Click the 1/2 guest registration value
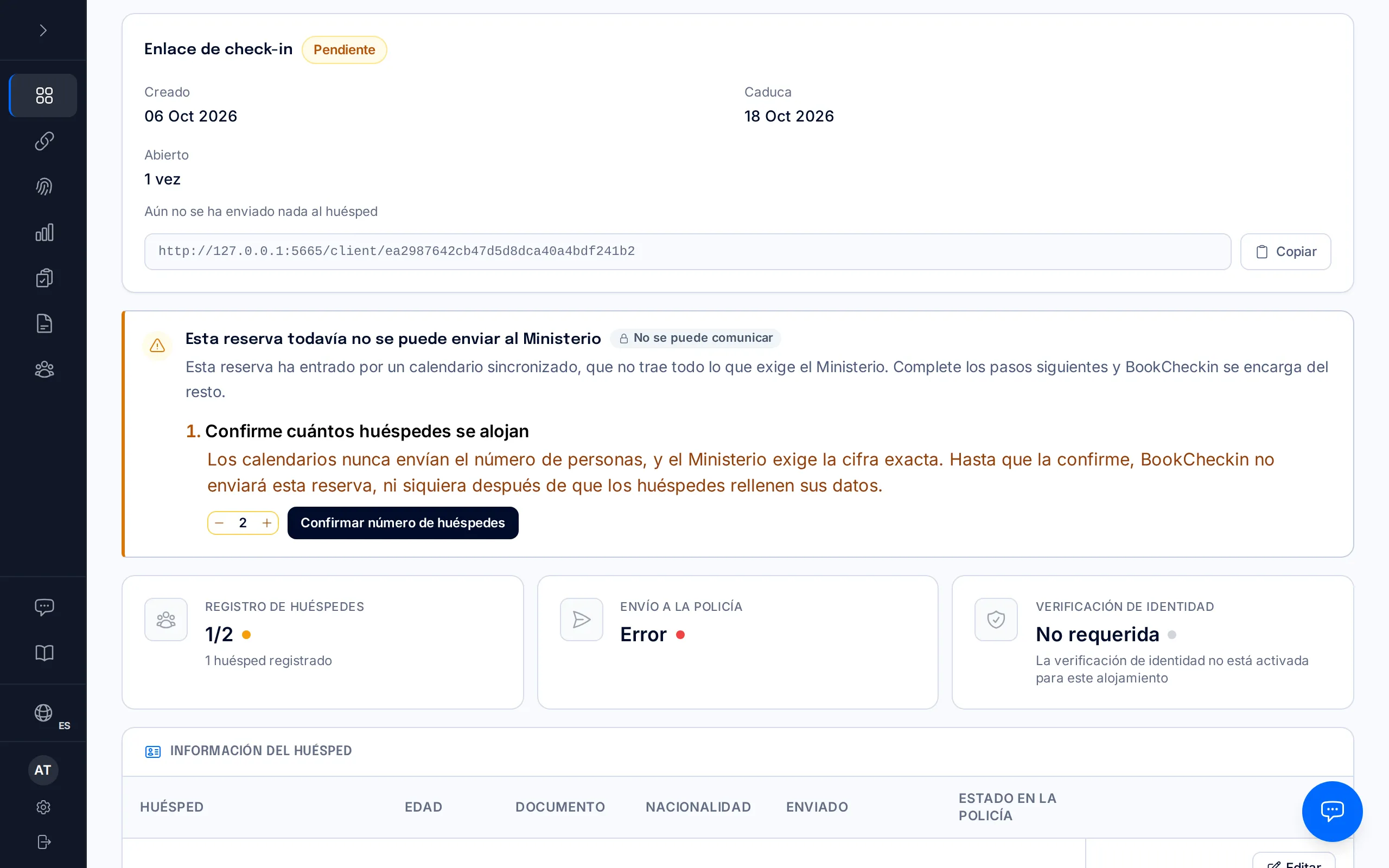Image resolution: width=1389 pixels, height=868 pixels. (219, 634)
